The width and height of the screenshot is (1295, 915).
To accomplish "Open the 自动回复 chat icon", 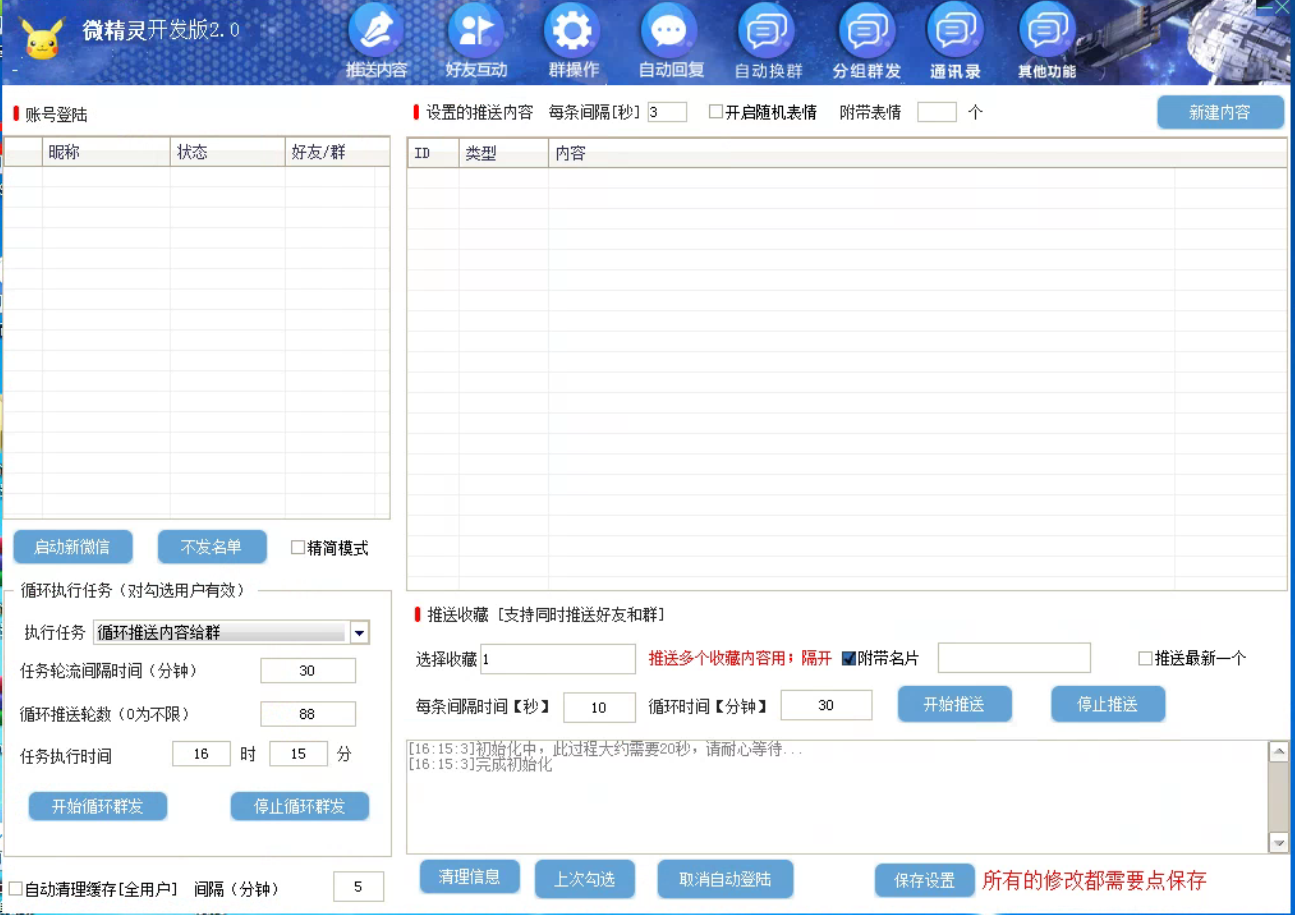I will pos(670,33).
